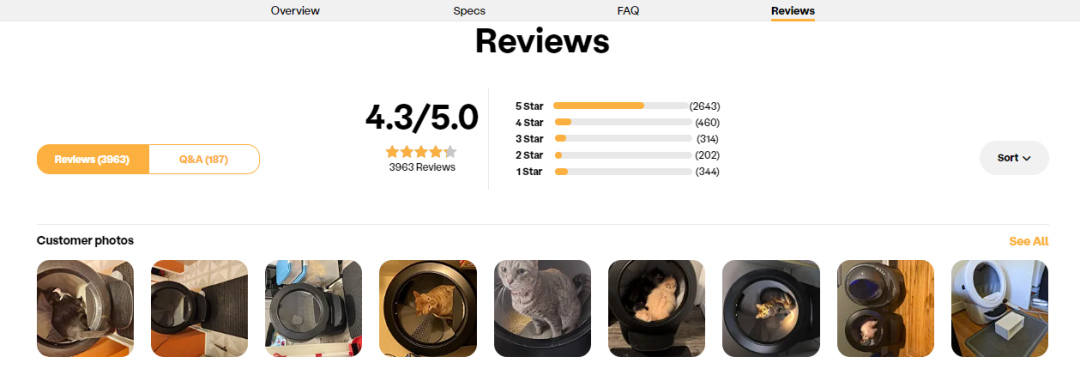Switch to the Q&A (187) toggle
The height and width of the screenshot is (369, 1080).
coord(204,159)
